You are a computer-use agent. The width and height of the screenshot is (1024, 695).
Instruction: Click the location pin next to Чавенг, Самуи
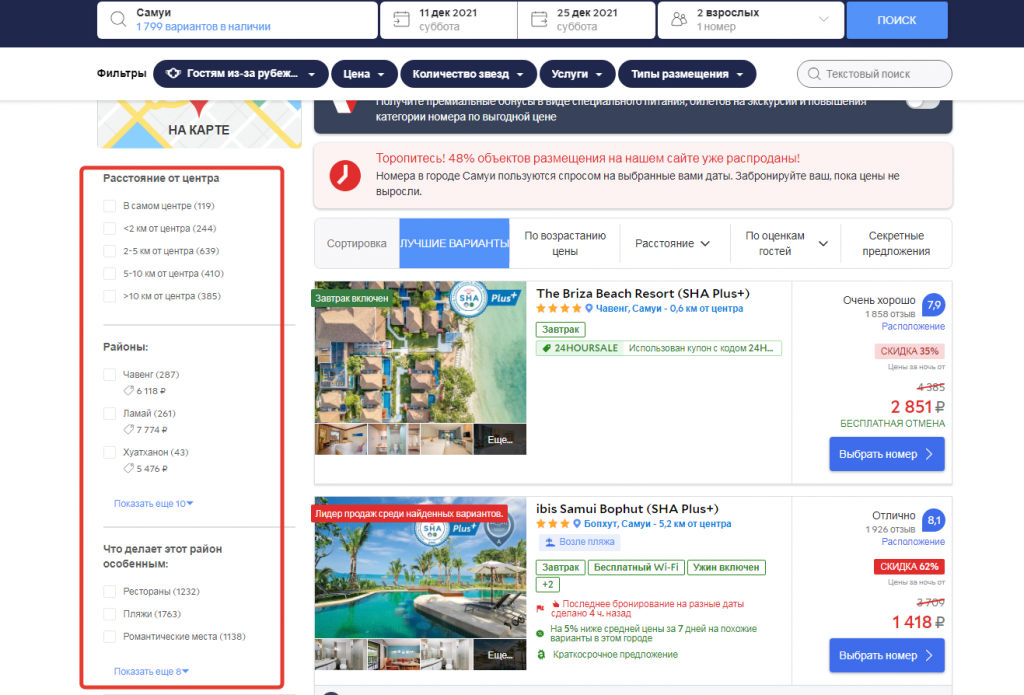click(588, 308)
